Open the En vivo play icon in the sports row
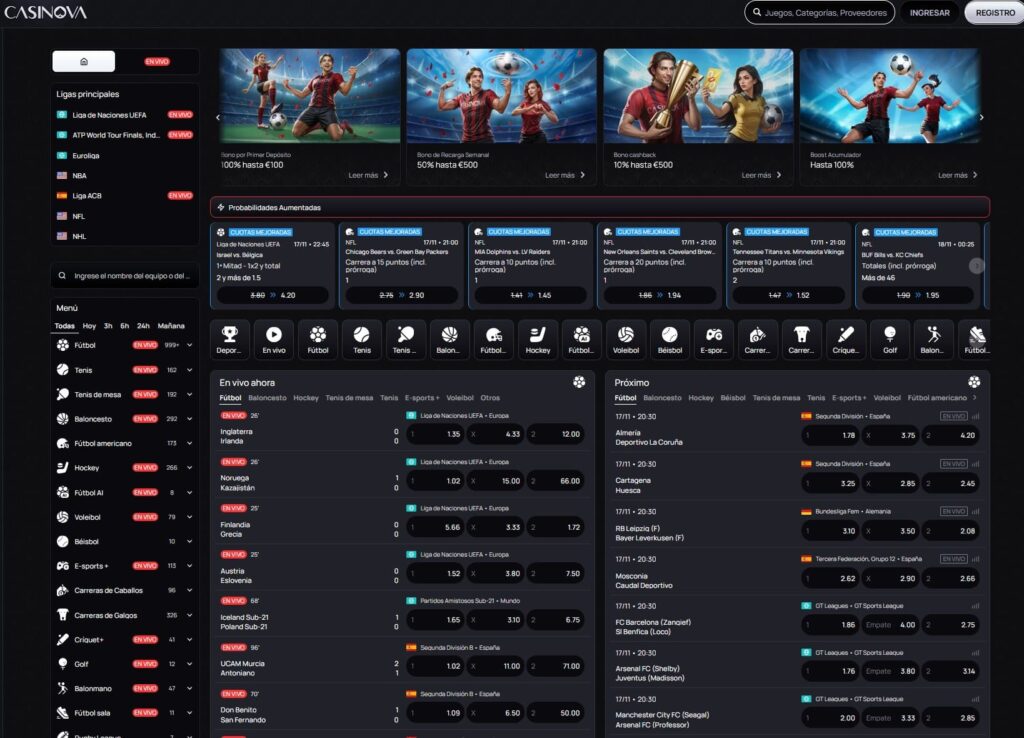Viewport: 1024px width, 738px height. click(273, 339)
